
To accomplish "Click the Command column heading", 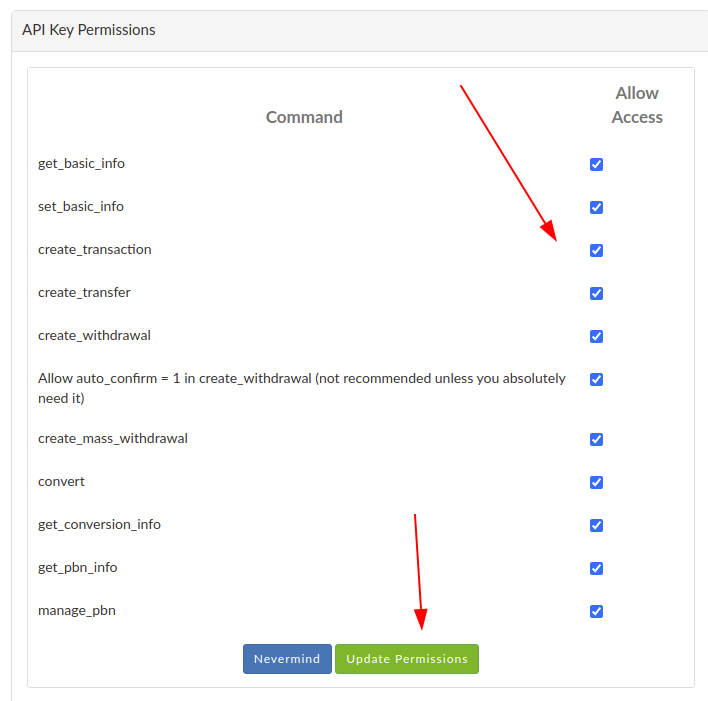I will point(304,117).
